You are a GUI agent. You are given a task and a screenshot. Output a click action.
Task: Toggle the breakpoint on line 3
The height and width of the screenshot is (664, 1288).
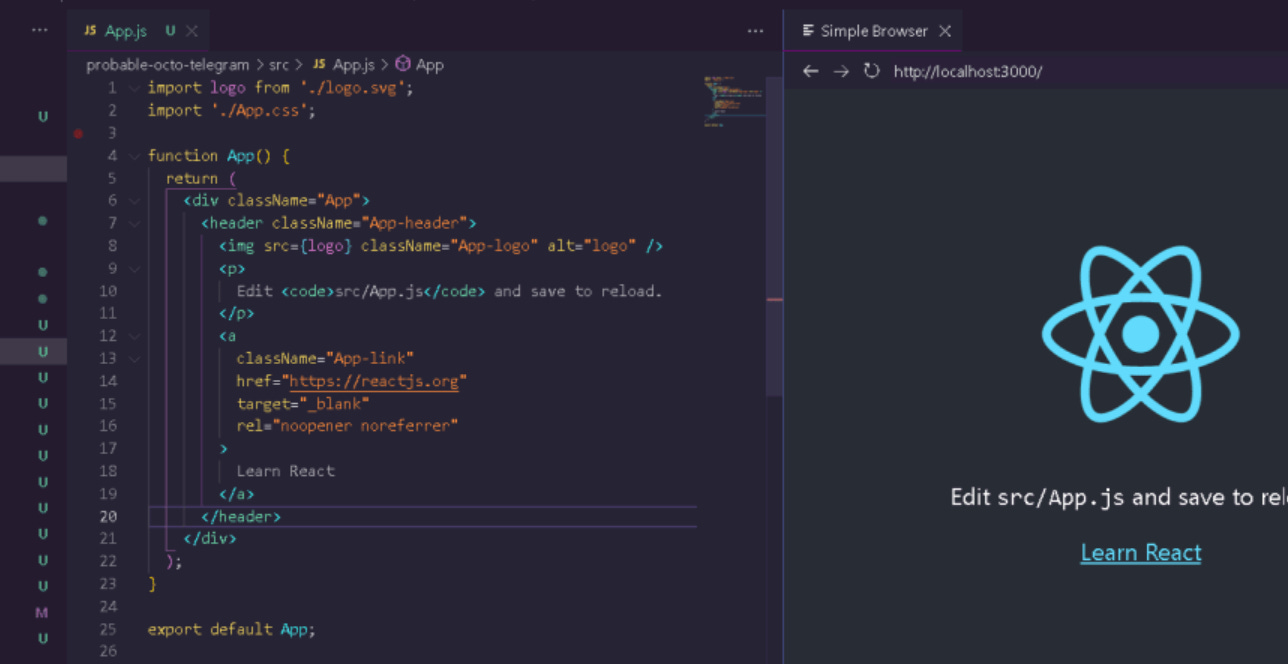pyautogui.click(x=78, y=133)
